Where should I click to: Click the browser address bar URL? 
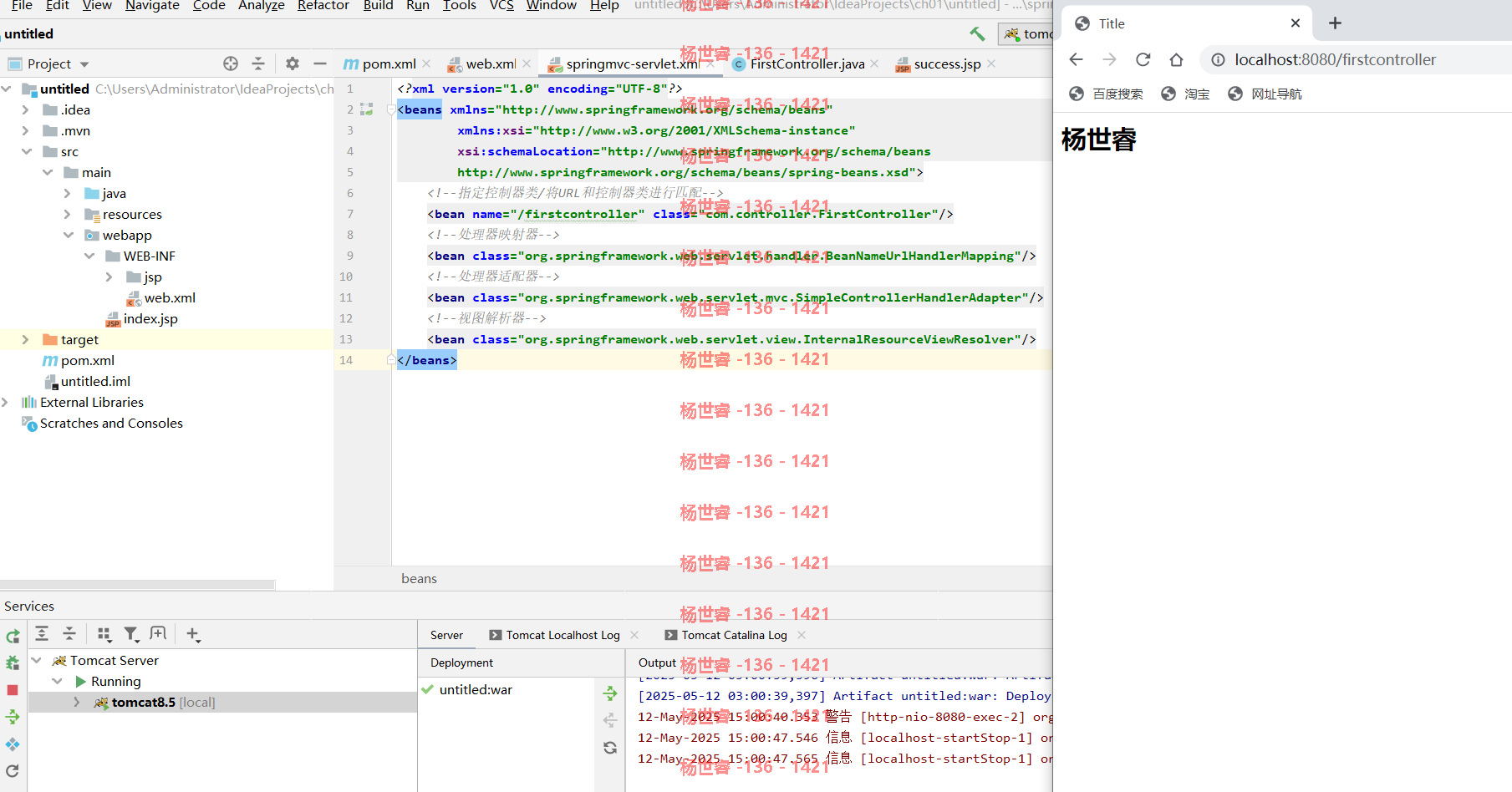(x=1335, y=59)
